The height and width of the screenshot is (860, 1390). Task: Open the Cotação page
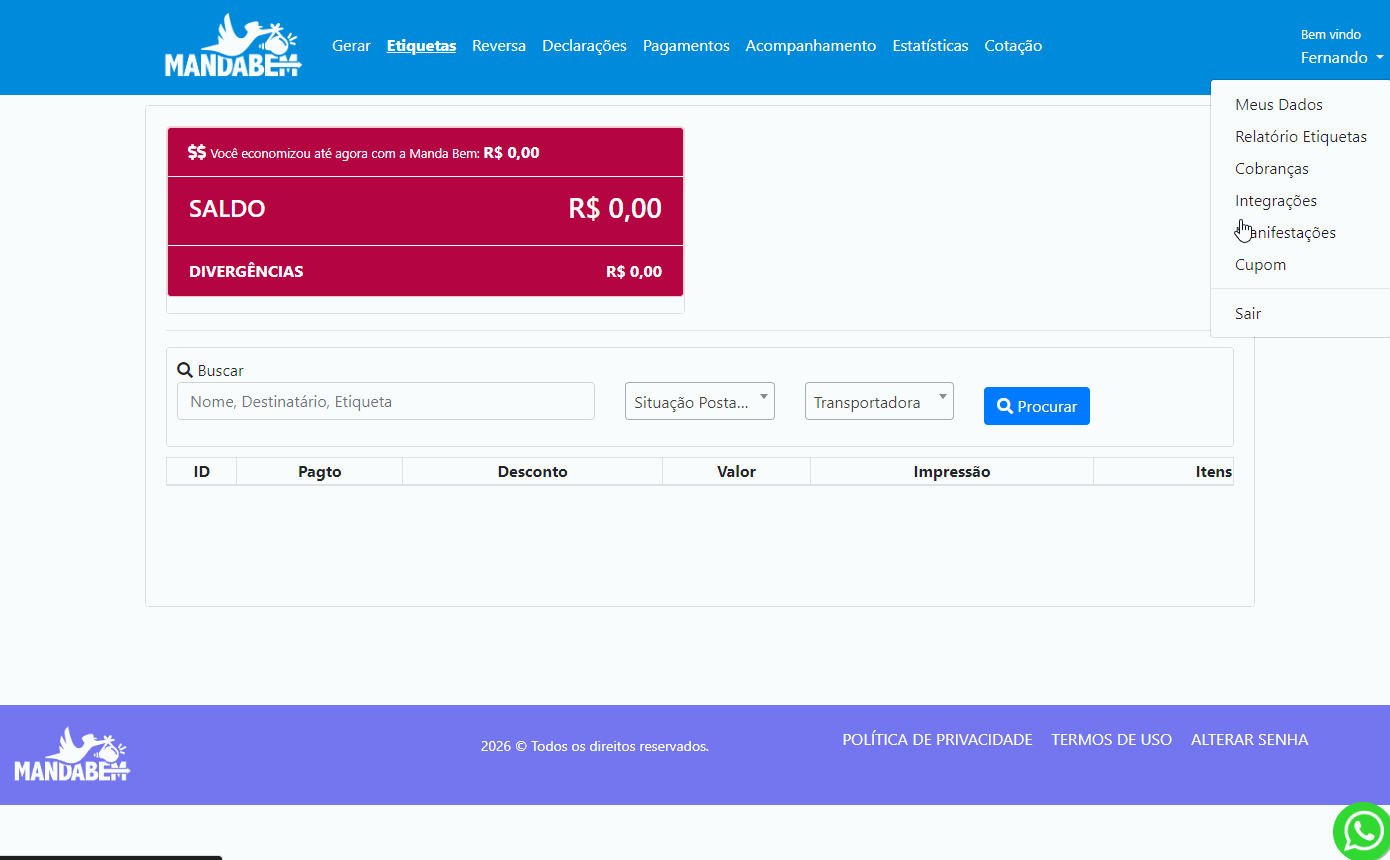coord(1012,46)
